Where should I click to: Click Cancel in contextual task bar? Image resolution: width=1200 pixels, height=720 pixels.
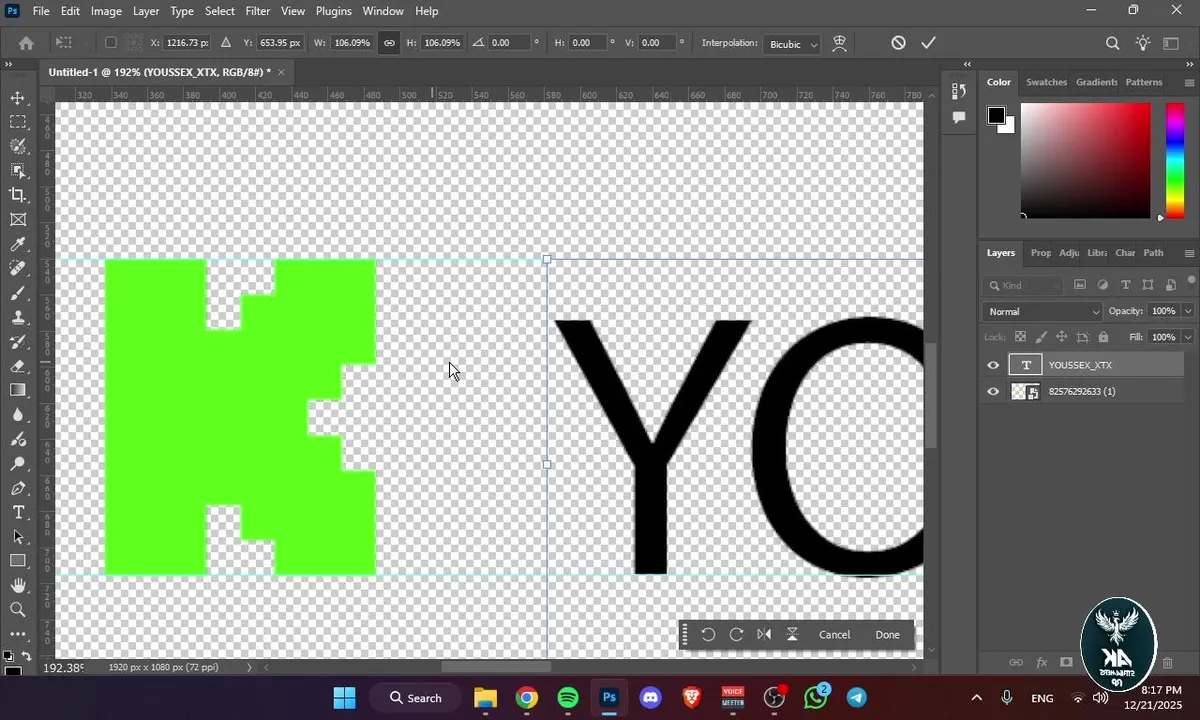[x=834, y=634]
